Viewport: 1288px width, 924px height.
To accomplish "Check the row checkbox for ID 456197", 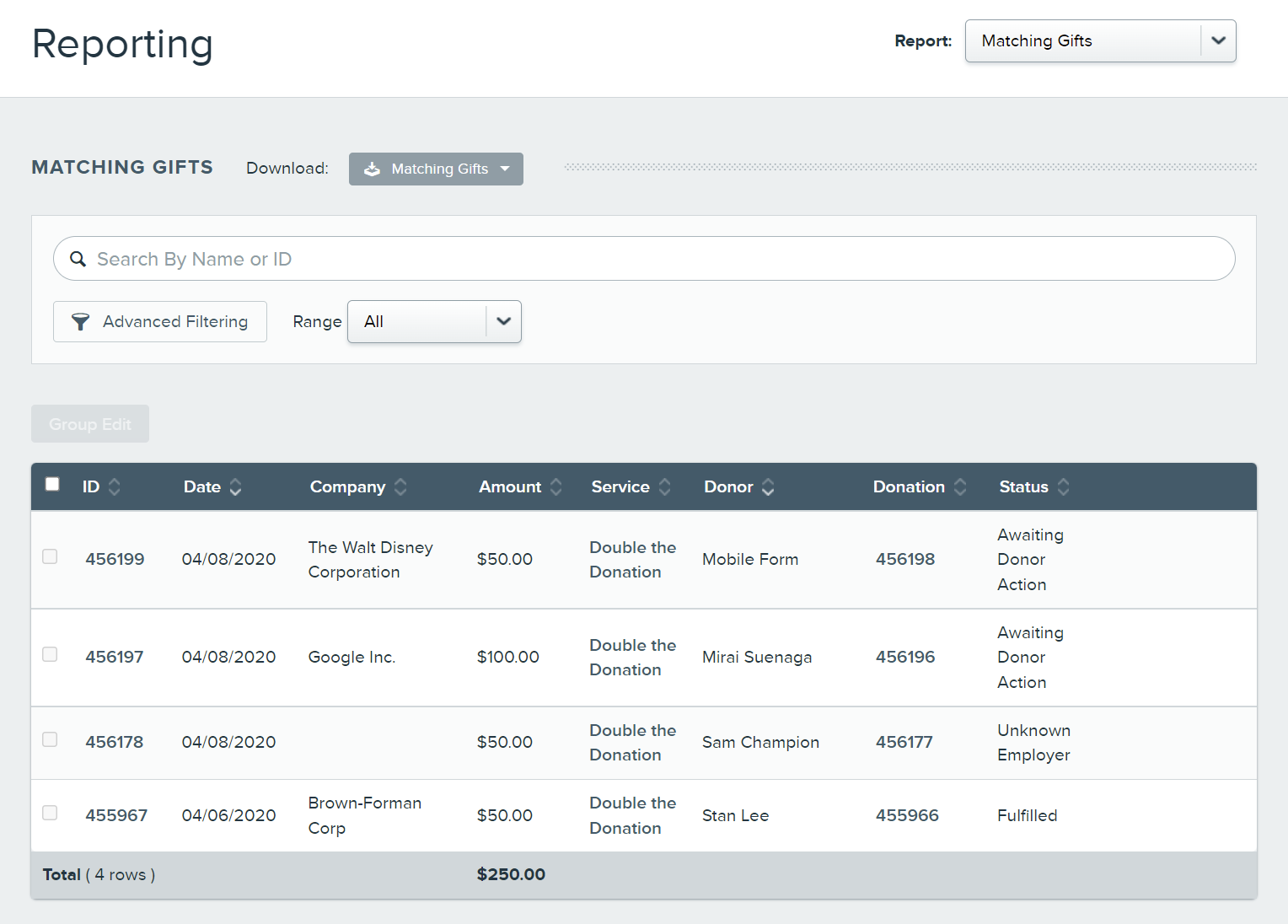I will pos(50,654).
